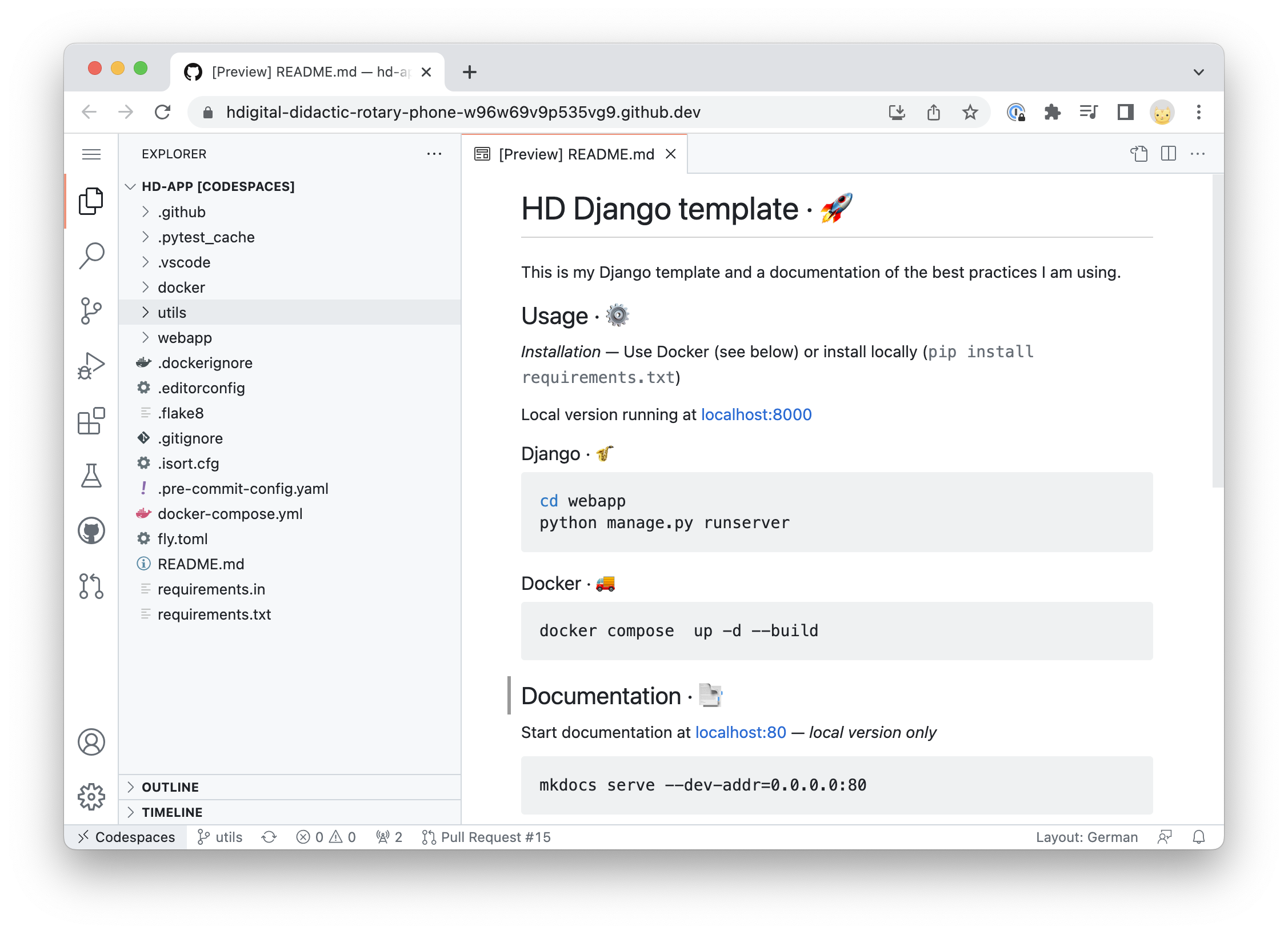The image size is (1288, 934).
Task: Follow the localhost:80 link
Action: click(741, 732)
